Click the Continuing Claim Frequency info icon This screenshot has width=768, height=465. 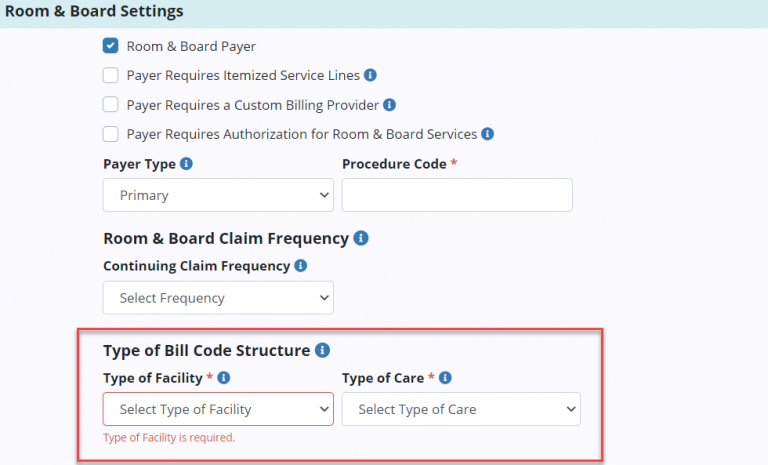coord(301,266)
